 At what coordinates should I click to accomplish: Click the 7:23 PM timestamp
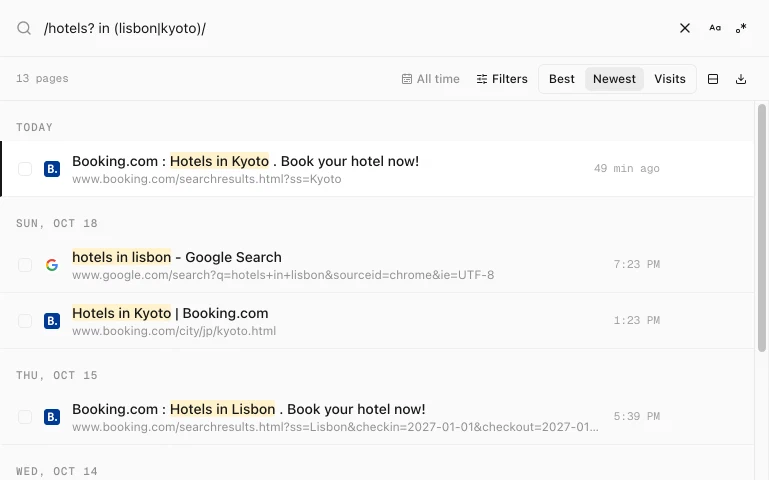tap(637, 265)
